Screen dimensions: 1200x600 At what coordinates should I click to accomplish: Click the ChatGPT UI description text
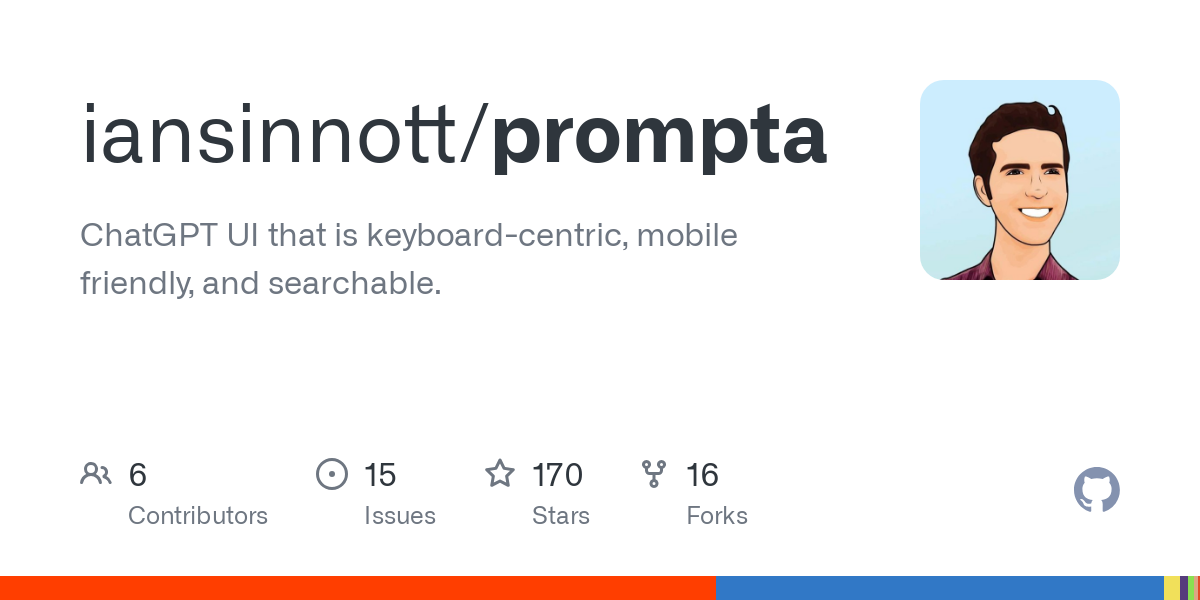[x=408, y=259]
